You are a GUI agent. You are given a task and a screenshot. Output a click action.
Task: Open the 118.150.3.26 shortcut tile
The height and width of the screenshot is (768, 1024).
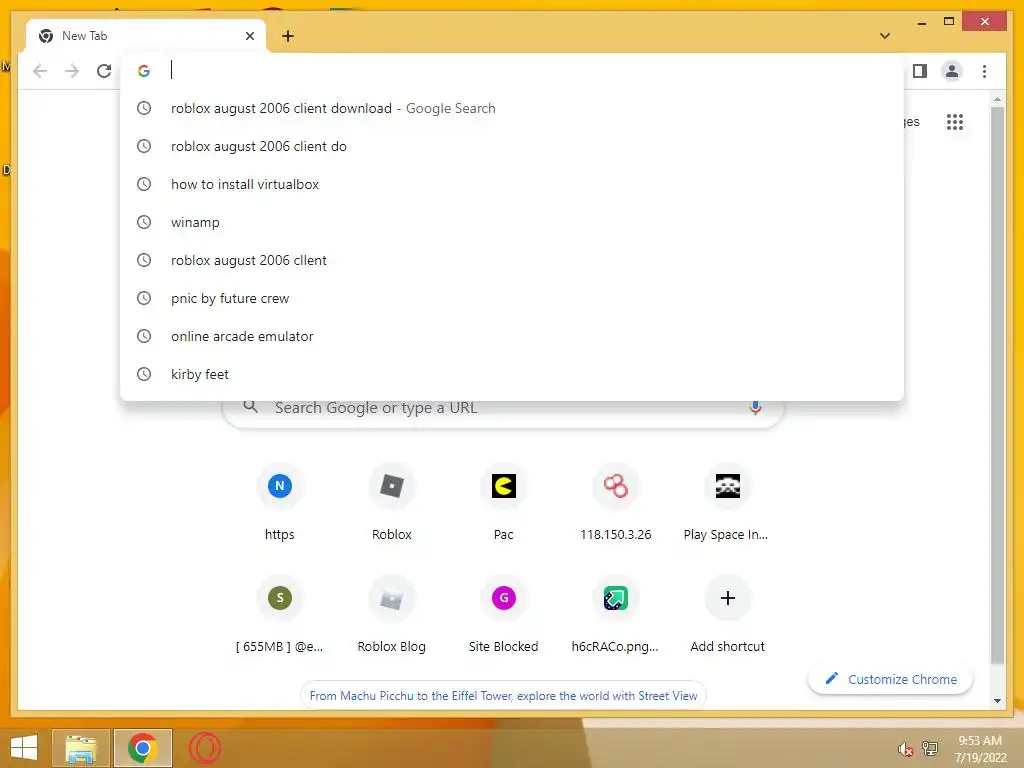(616, 503)
